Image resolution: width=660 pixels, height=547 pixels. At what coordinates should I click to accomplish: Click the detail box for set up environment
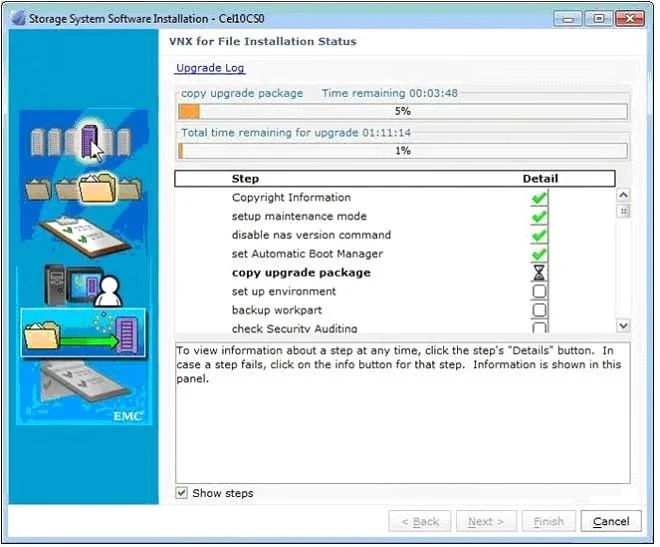point(539,291)
